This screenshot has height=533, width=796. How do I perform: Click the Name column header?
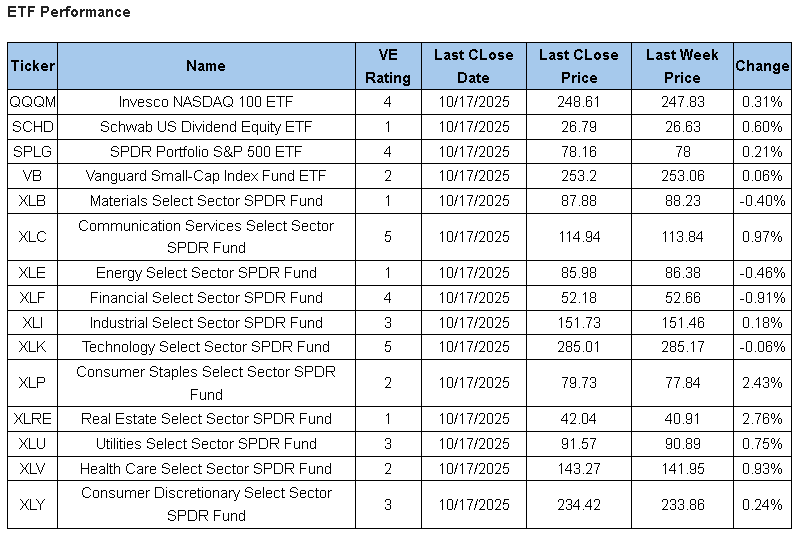click(206, 66)
